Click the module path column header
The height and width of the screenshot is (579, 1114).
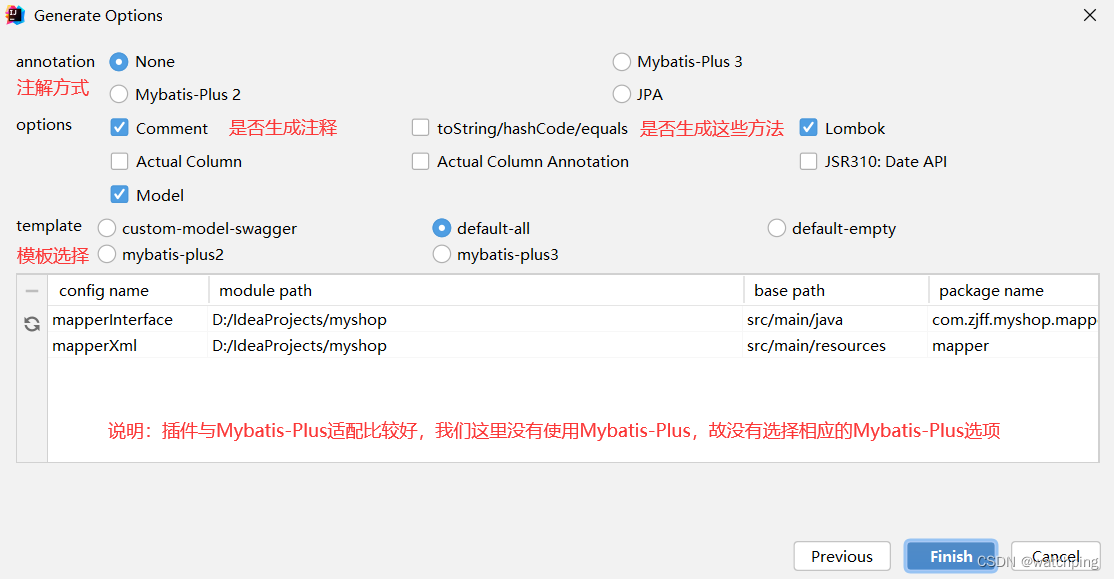(x=476, y=291)
